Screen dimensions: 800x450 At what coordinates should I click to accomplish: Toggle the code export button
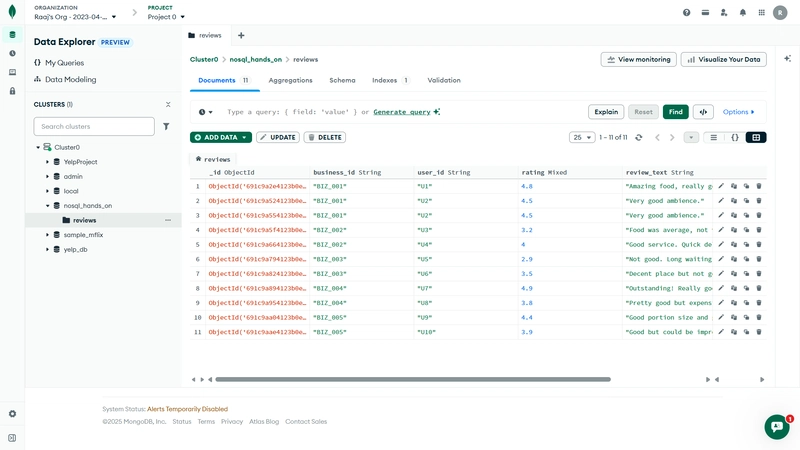coord(703,112)
